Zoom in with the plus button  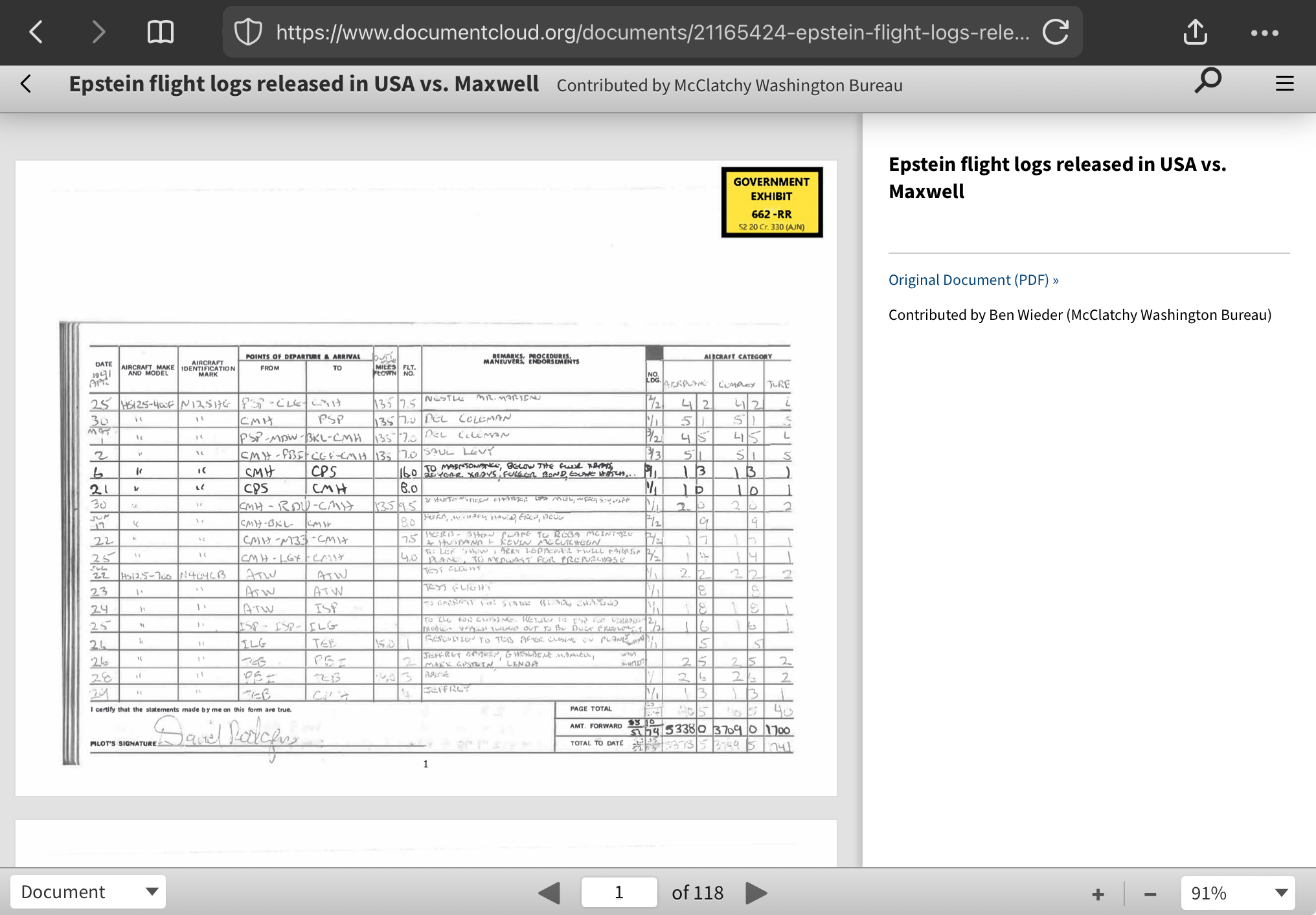(1098, 894)
